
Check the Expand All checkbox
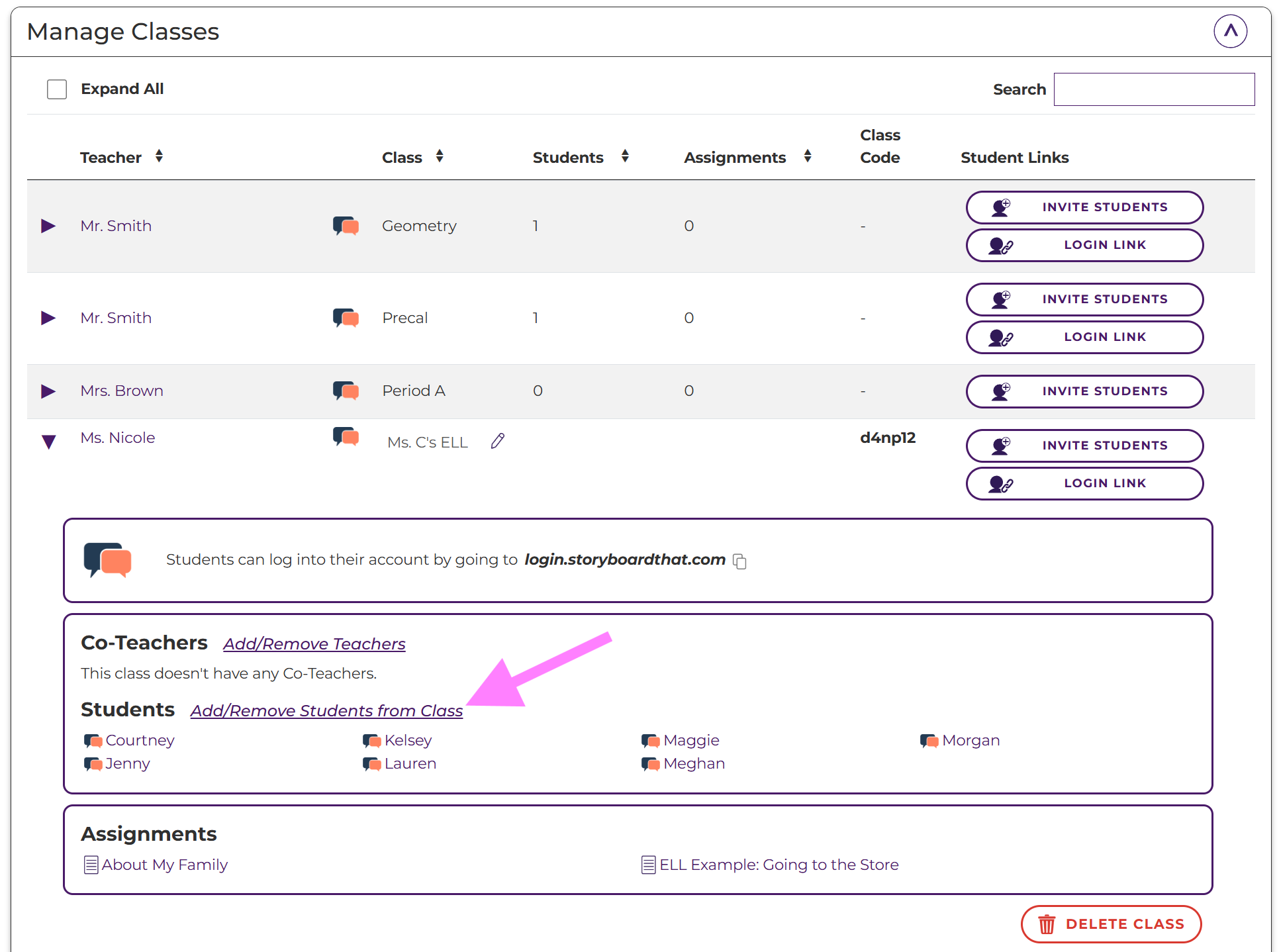[57, 89]
